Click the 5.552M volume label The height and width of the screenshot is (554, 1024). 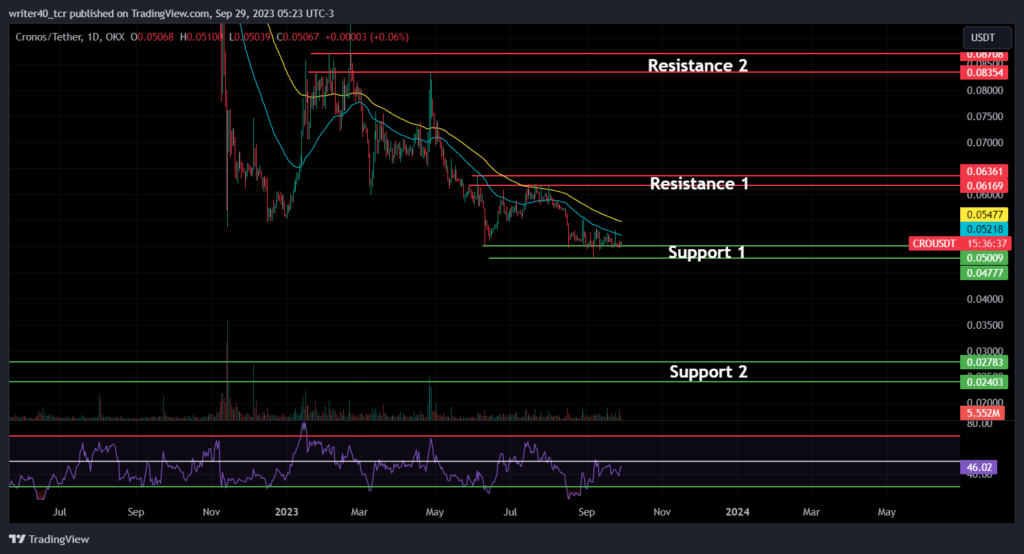983,413
